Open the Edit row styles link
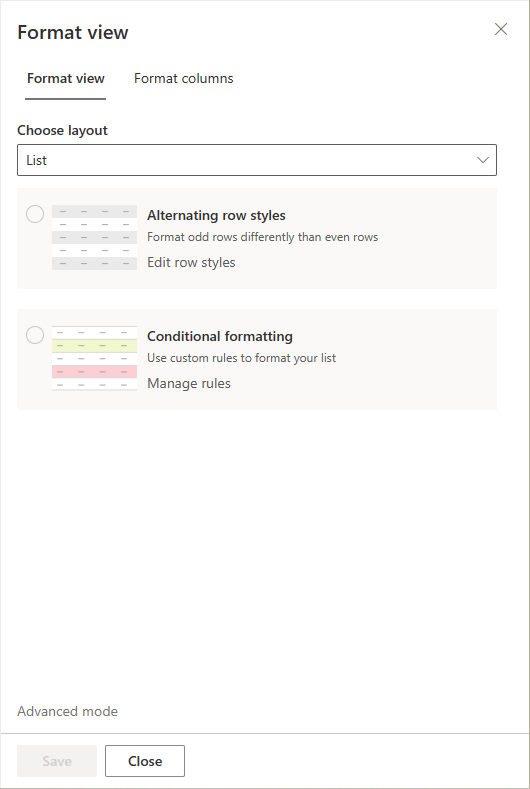 191,263
